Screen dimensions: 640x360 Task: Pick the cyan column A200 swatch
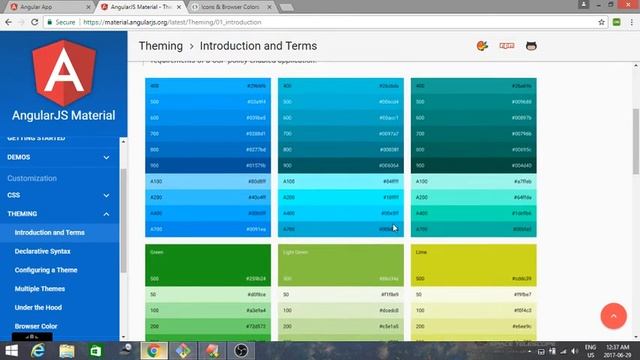340,197
